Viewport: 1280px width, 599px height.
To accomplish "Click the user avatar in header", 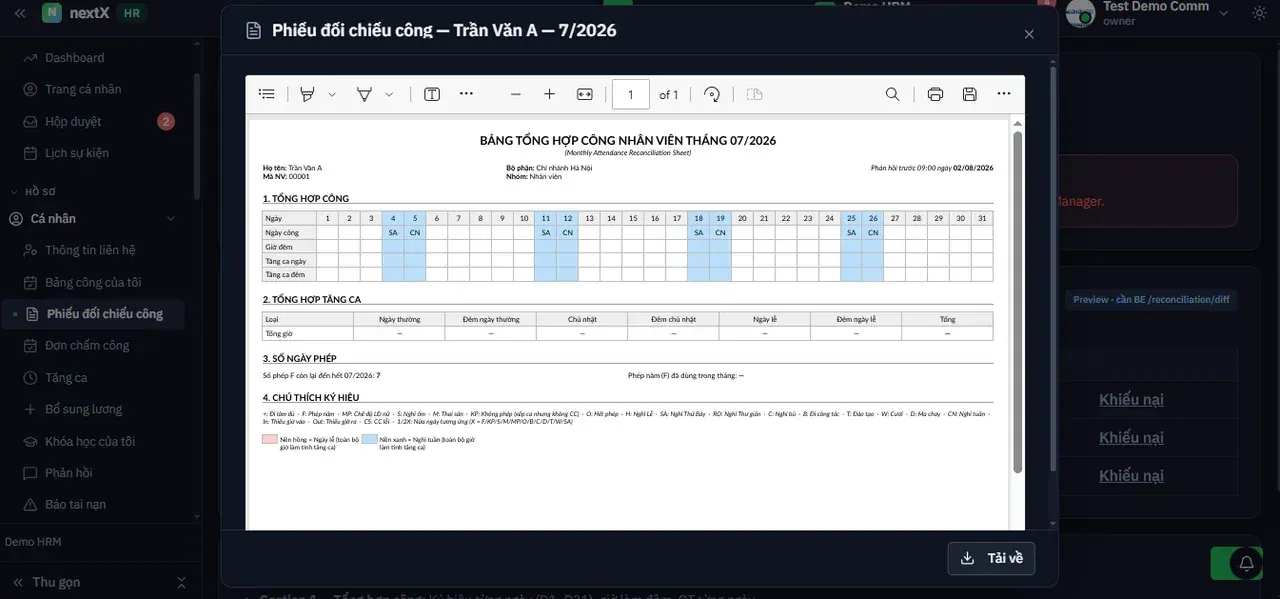I will (1081, 12).
